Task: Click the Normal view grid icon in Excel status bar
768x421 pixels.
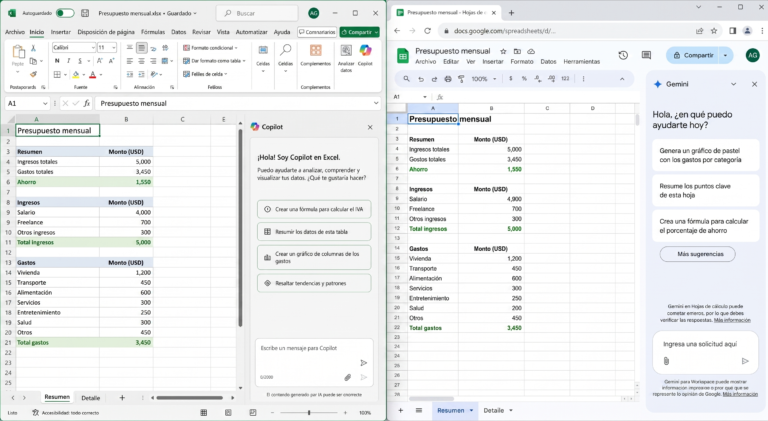Action: [x=204, y=413]
